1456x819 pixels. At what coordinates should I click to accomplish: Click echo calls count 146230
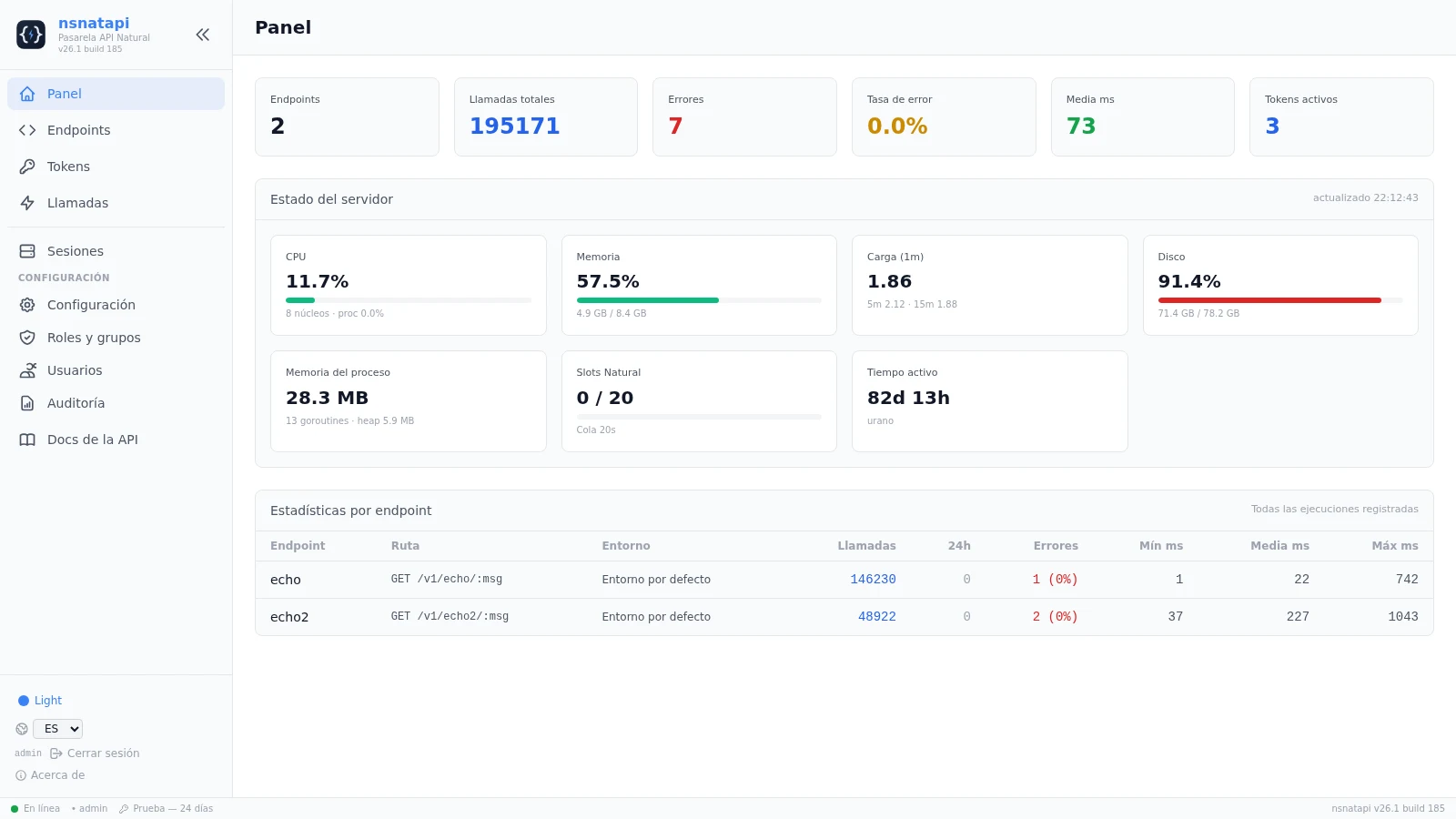coord(873,580)
